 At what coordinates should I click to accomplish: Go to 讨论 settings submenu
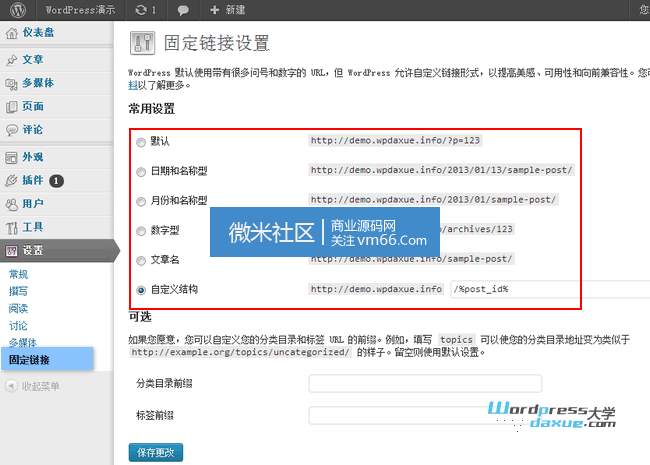click(18, 326)
